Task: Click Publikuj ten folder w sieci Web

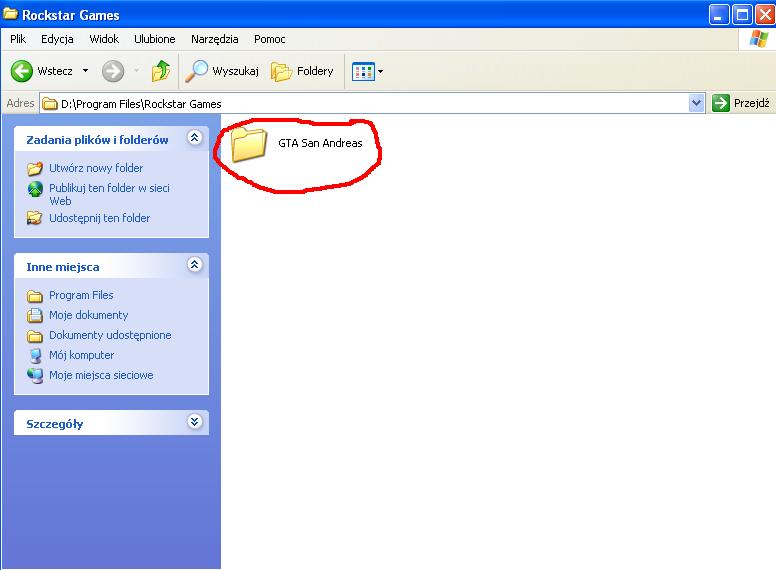Action: coord(109,194)
